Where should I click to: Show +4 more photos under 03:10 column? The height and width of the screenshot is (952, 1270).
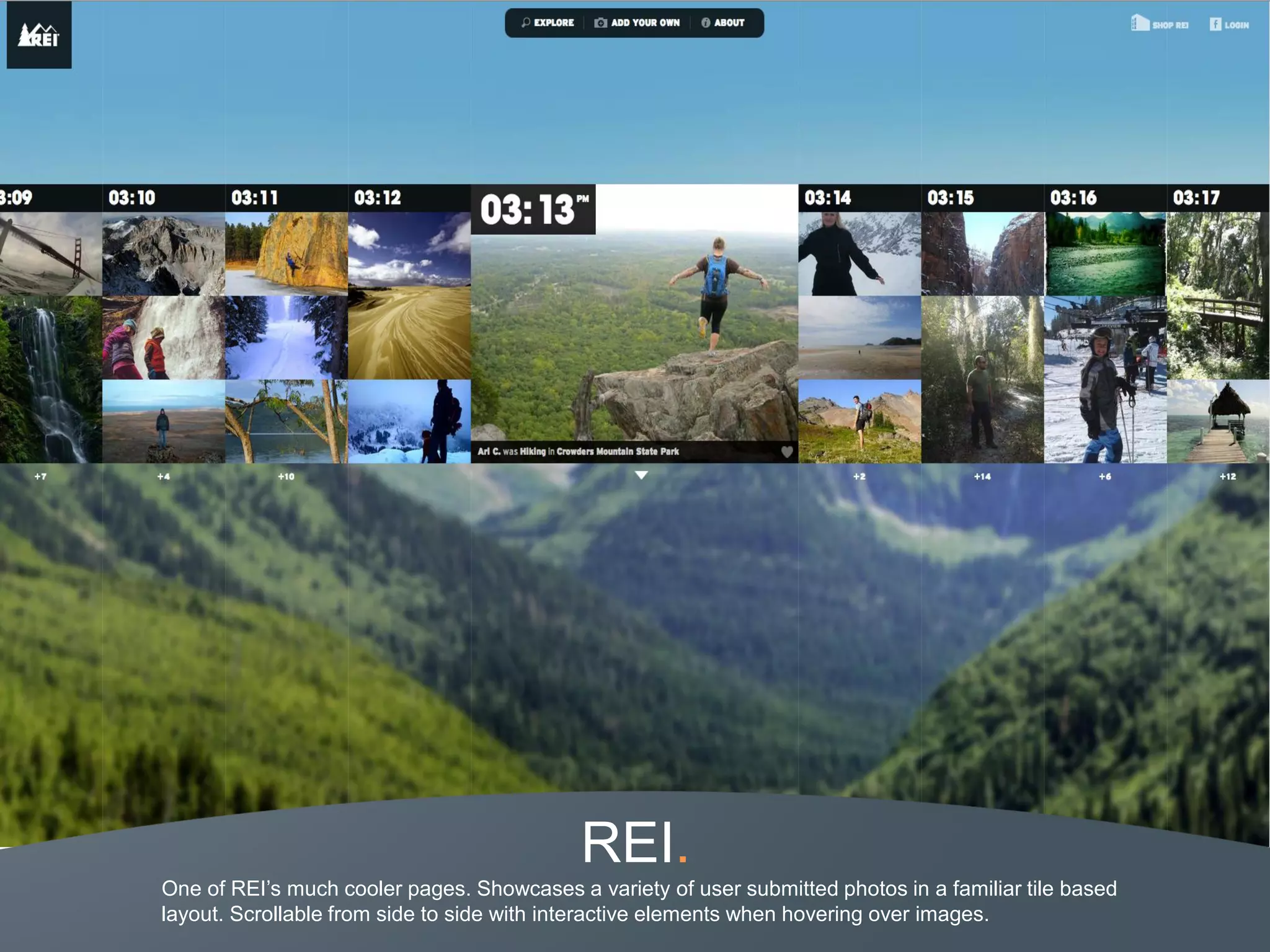163,477
